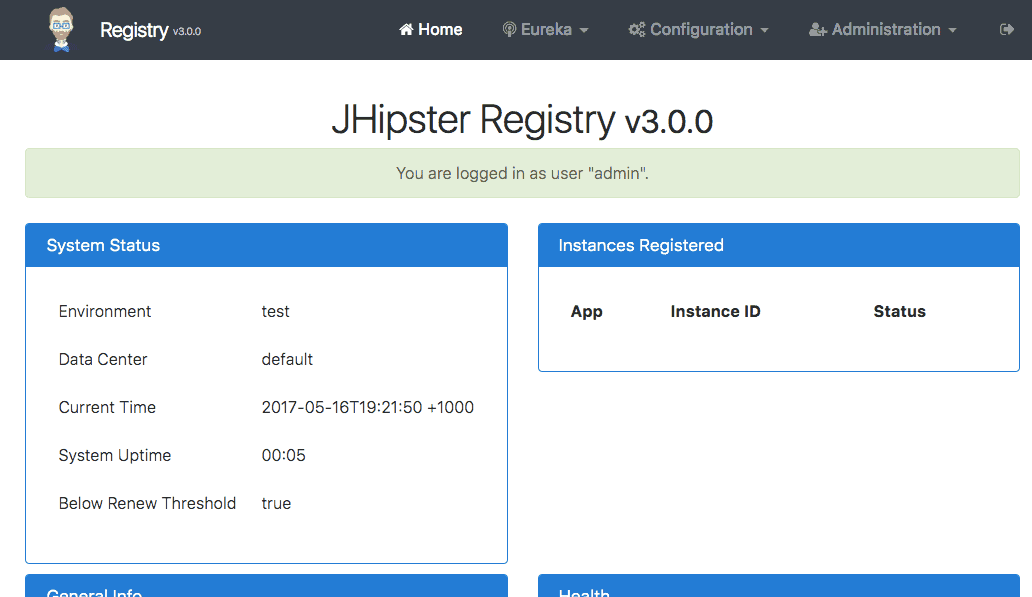The width and height of the screenshot is (1032, 597).
Task: Click the System Status panel header
Action: [x=267, y=246]
